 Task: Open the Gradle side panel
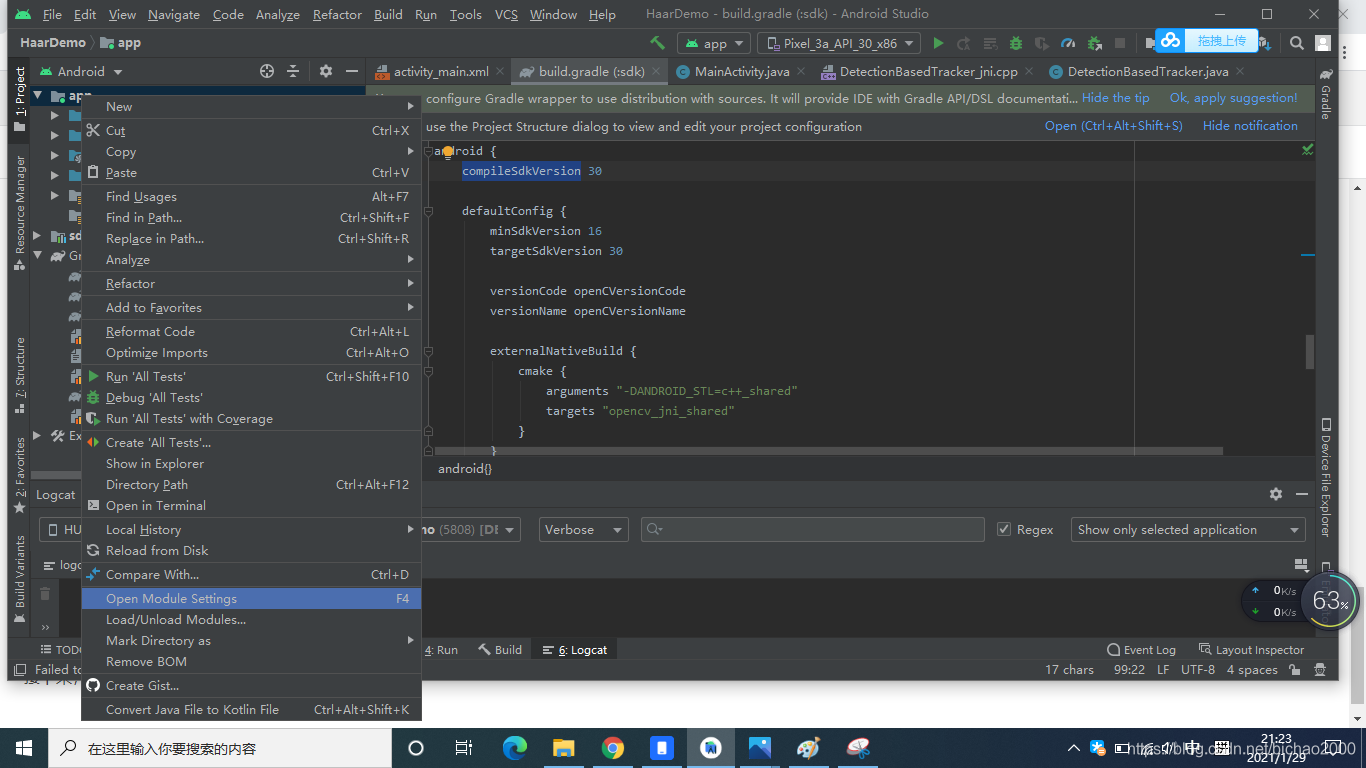tap(1326, 94)
